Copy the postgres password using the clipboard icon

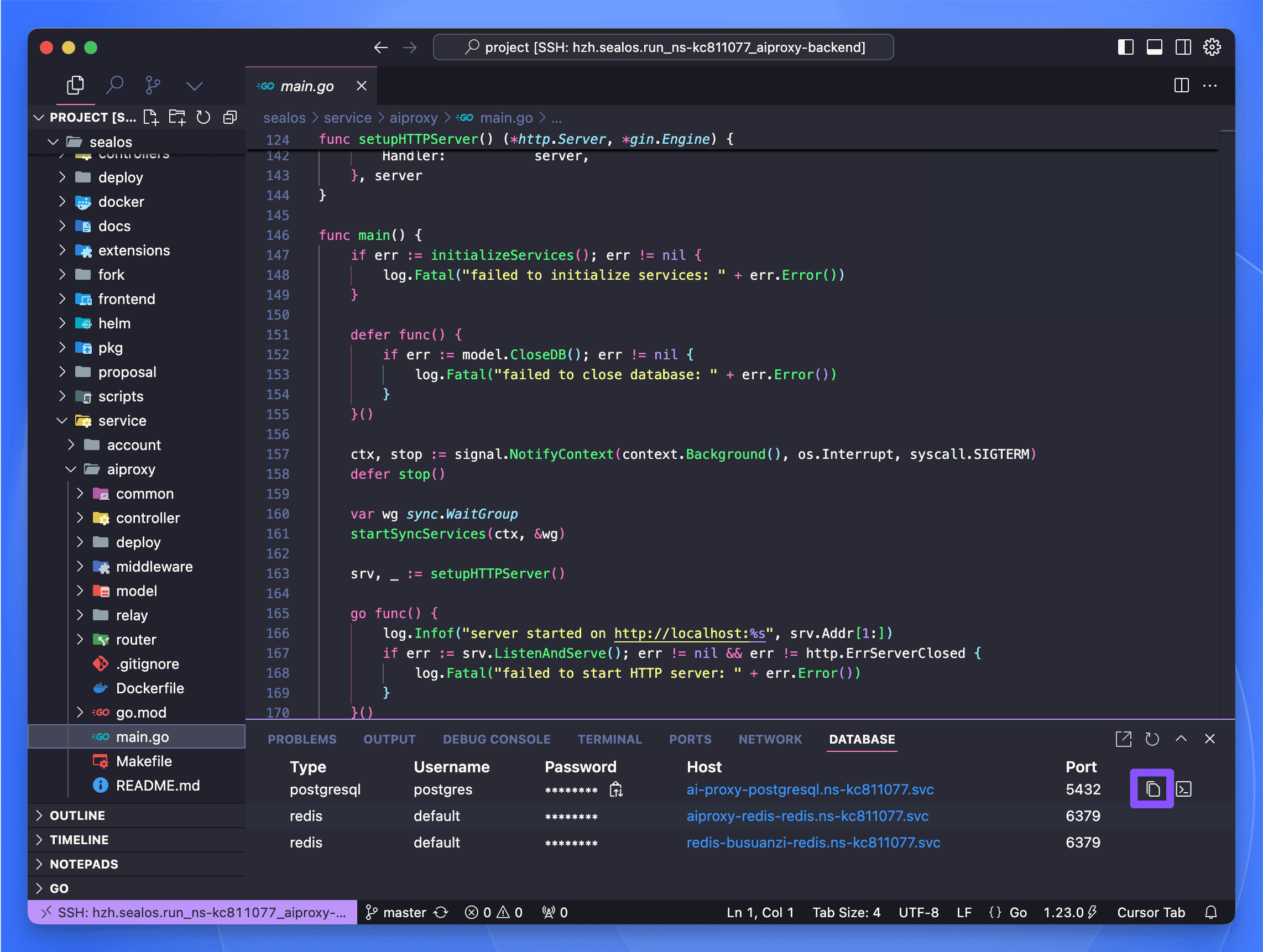coord(617,789)
